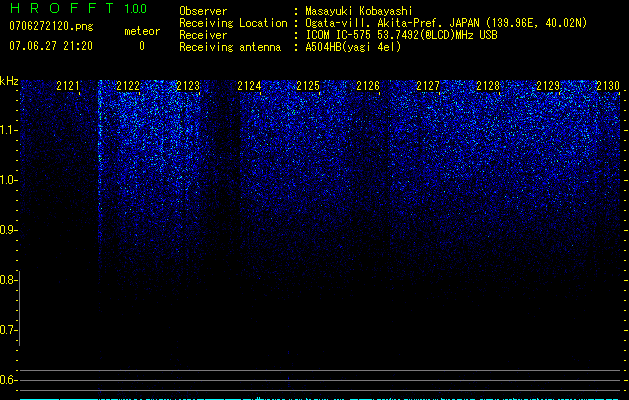Click the Receiver label
The image size is (629, 400).
pyautogui.click(x=203, y=35)
